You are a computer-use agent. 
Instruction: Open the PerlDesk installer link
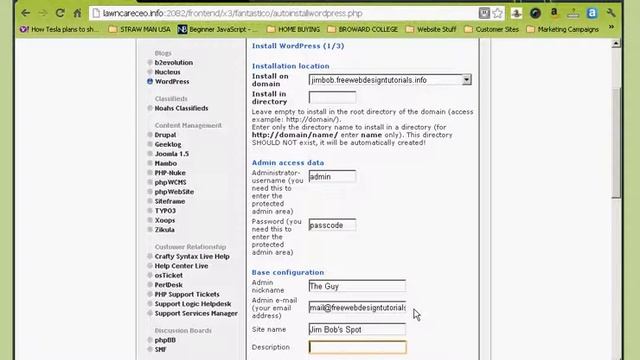tap(168, 284)
